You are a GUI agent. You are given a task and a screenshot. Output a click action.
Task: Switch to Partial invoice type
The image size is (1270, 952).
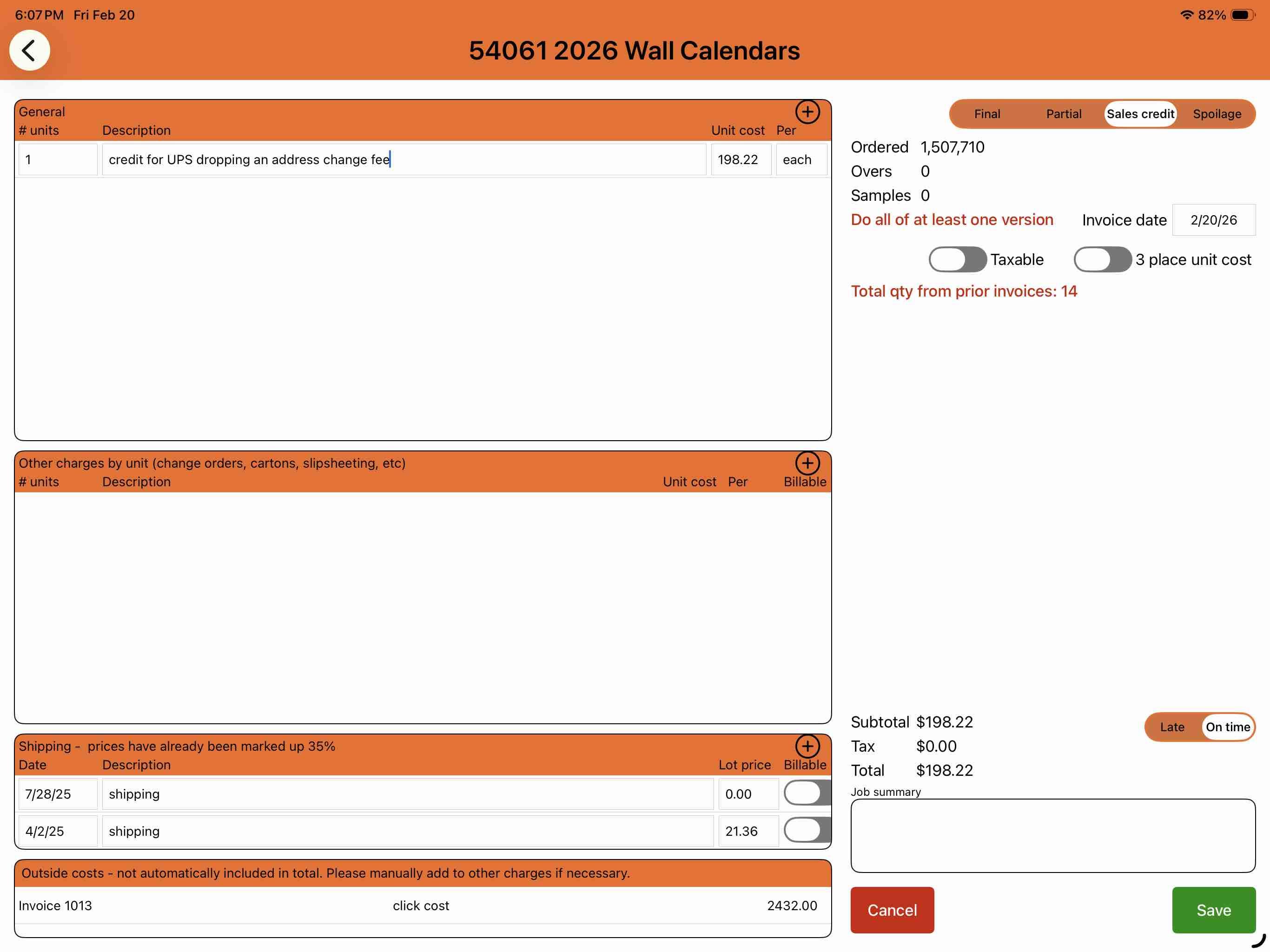[1063, 114]
